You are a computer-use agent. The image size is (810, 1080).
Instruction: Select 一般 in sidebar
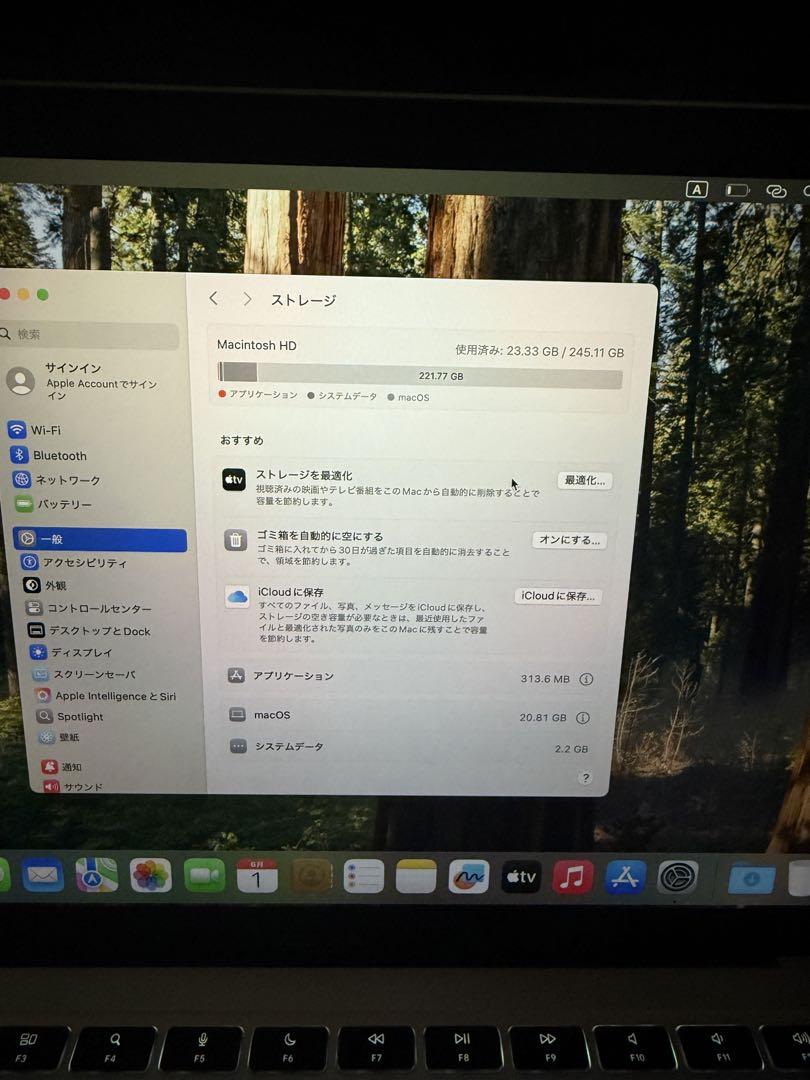(x=100, y=539)
